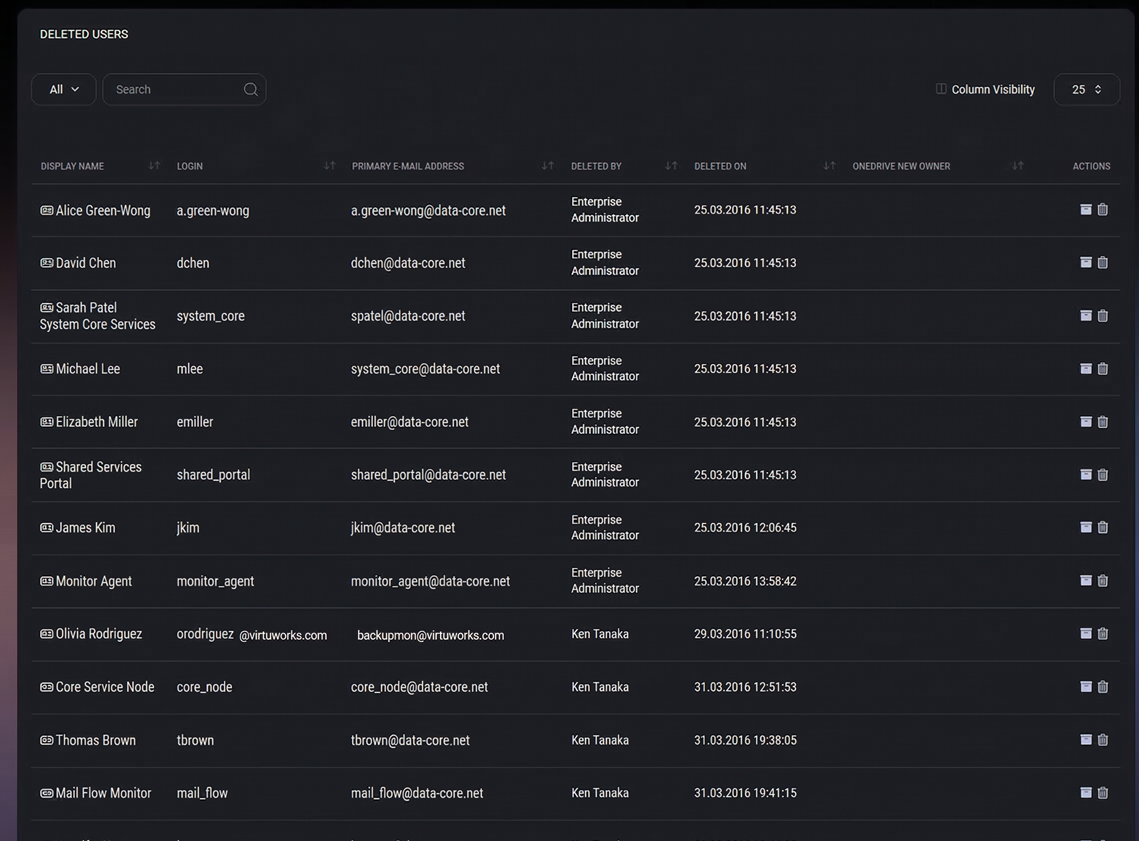Screen dimensions: 1139x841
Task: Click trash icon for Olivia Rodriguez
Action: (1103, 634)
